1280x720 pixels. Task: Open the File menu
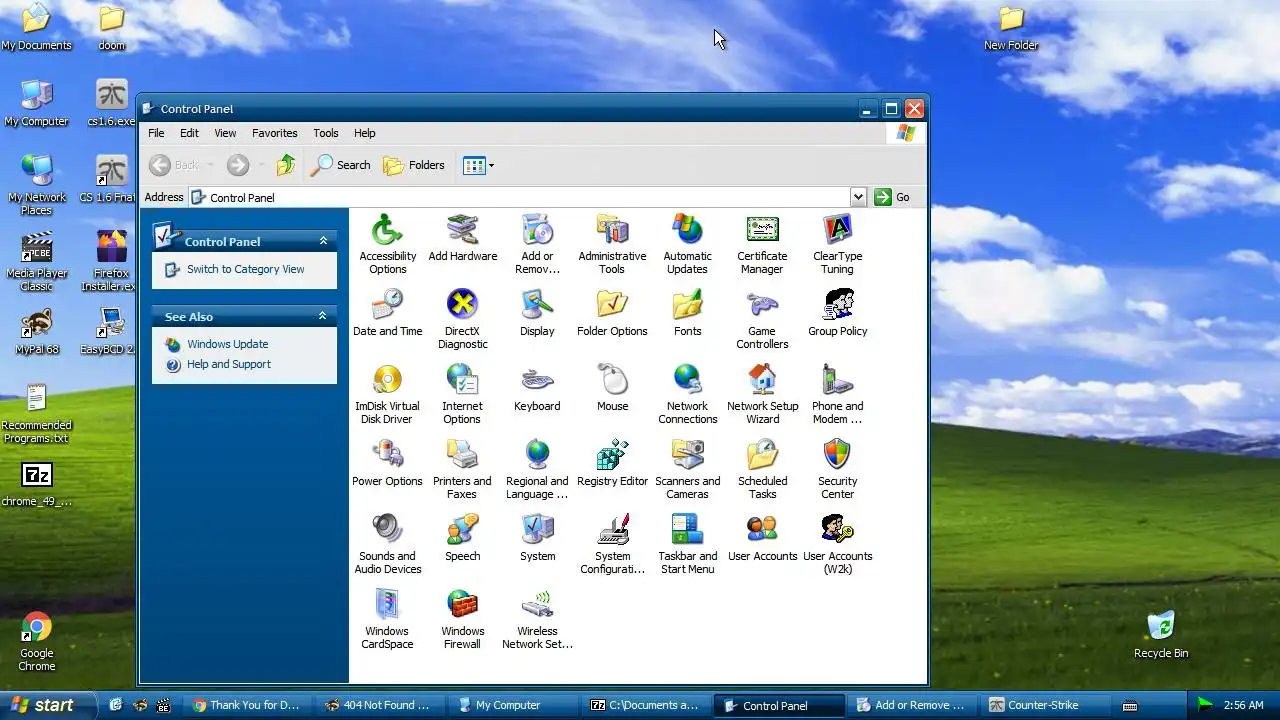tap(156, 133)
